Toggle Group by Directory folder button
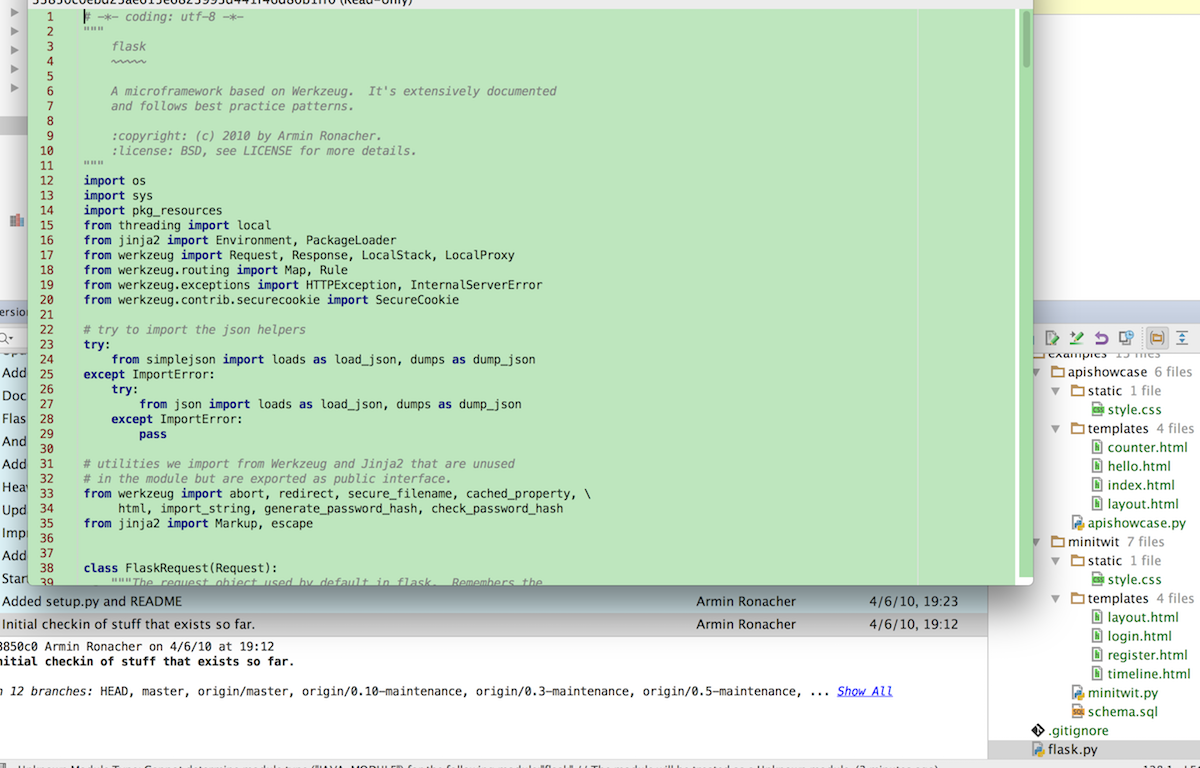The height and width of the screenshot is (768, 1200). tap(1156, 338)
